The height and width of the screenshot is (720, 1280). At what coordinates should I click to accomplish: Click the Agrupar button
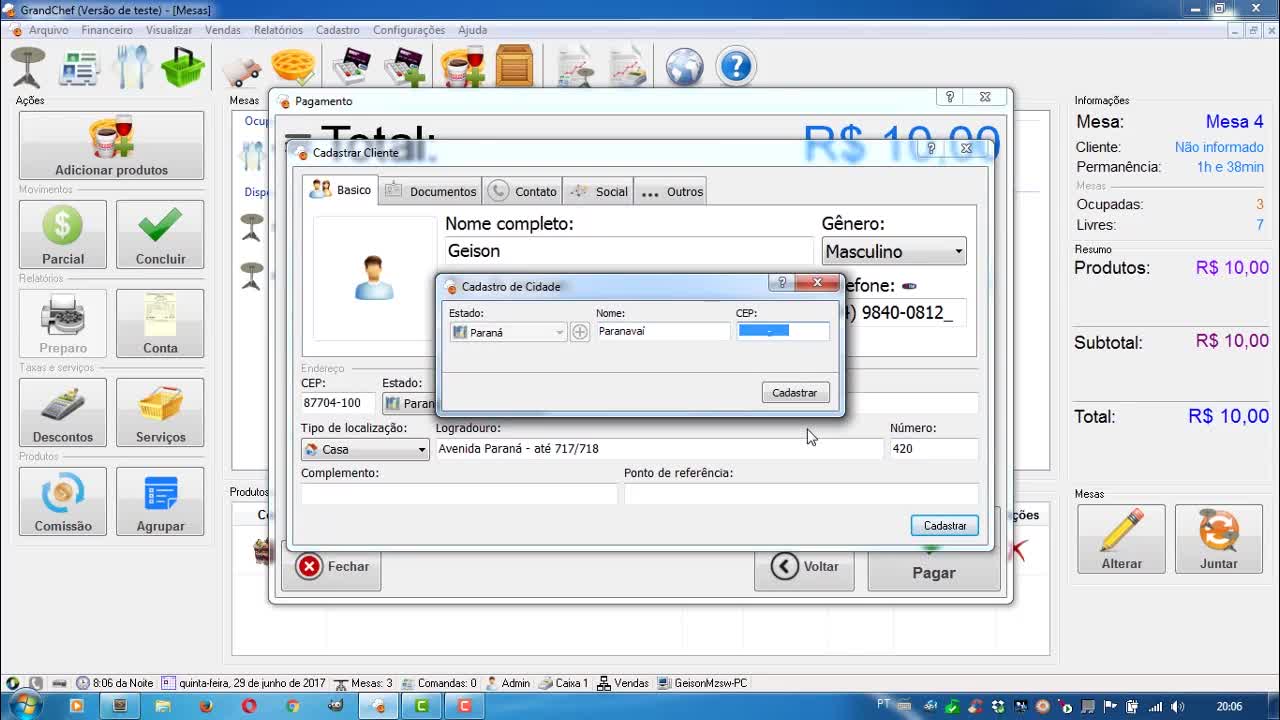click(160, 502)
